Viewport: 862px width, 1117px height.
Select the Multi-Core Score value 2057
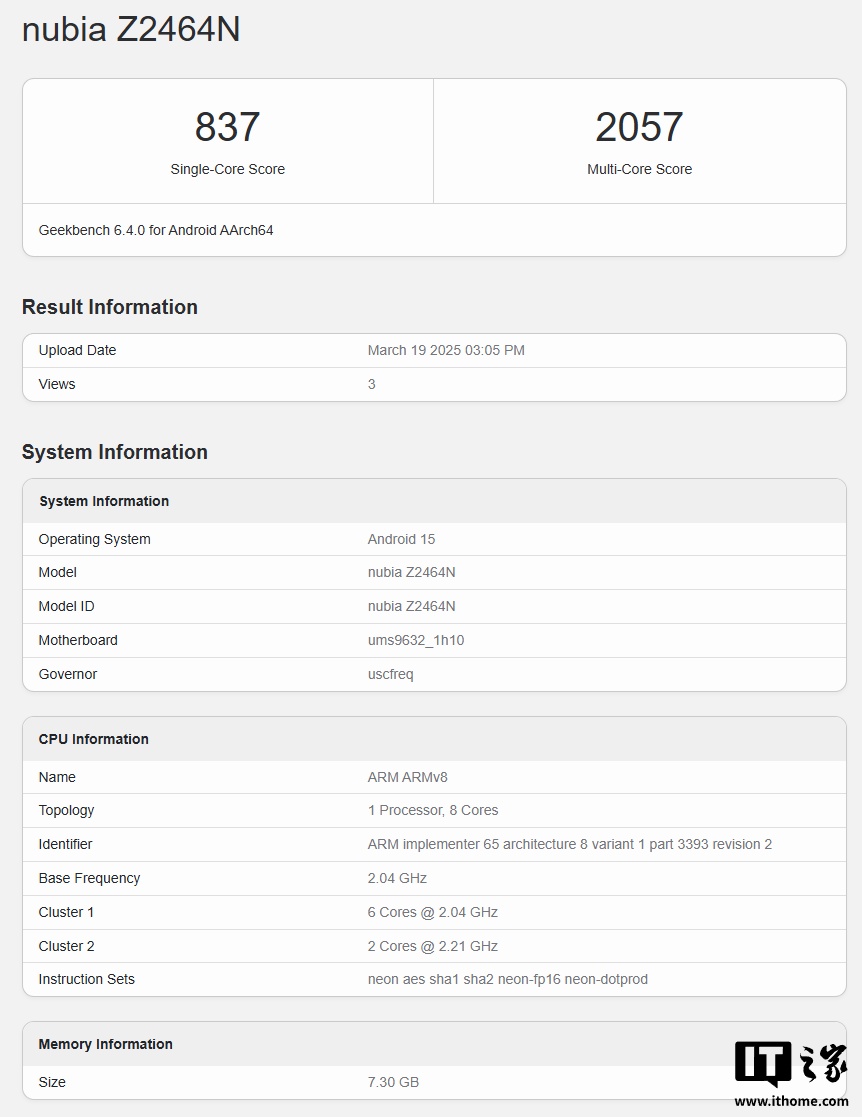pyautogui.click(x=640, y=126)
